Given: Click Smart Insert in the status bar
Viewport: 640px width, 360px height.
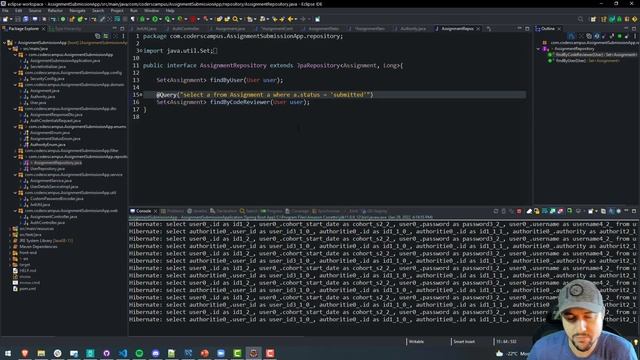Looking at the screenshot, I should tap(464, 342).
